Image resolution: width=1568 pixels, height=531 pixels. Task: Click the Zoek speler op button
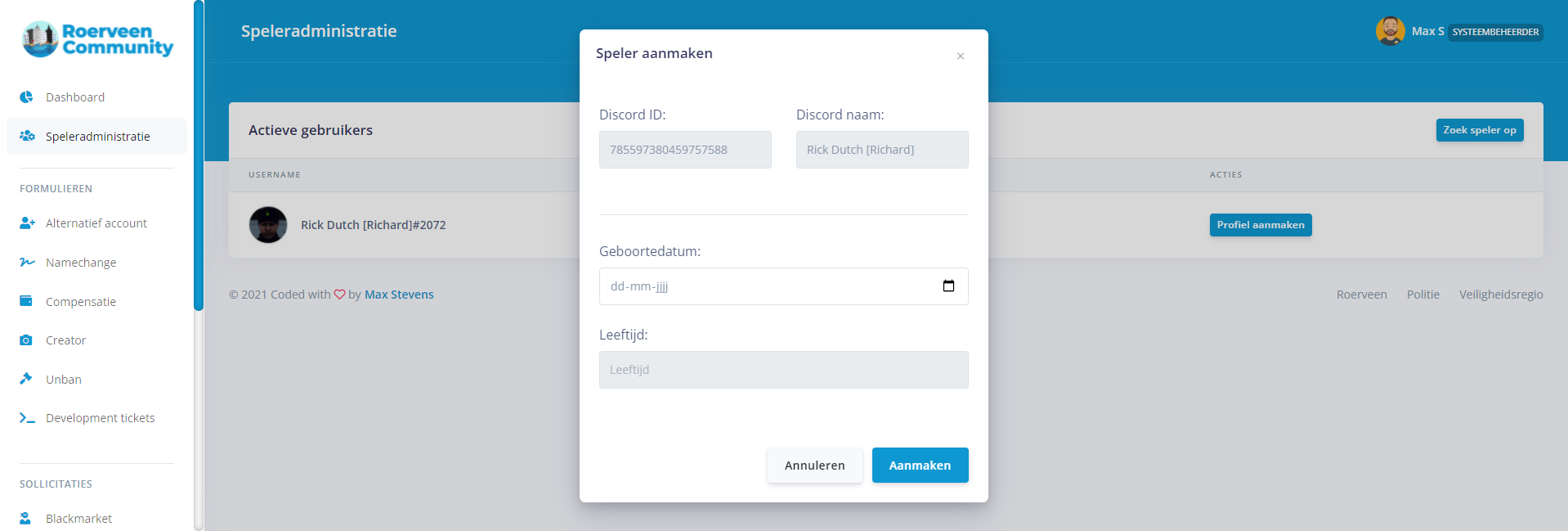click(1479, 130)
